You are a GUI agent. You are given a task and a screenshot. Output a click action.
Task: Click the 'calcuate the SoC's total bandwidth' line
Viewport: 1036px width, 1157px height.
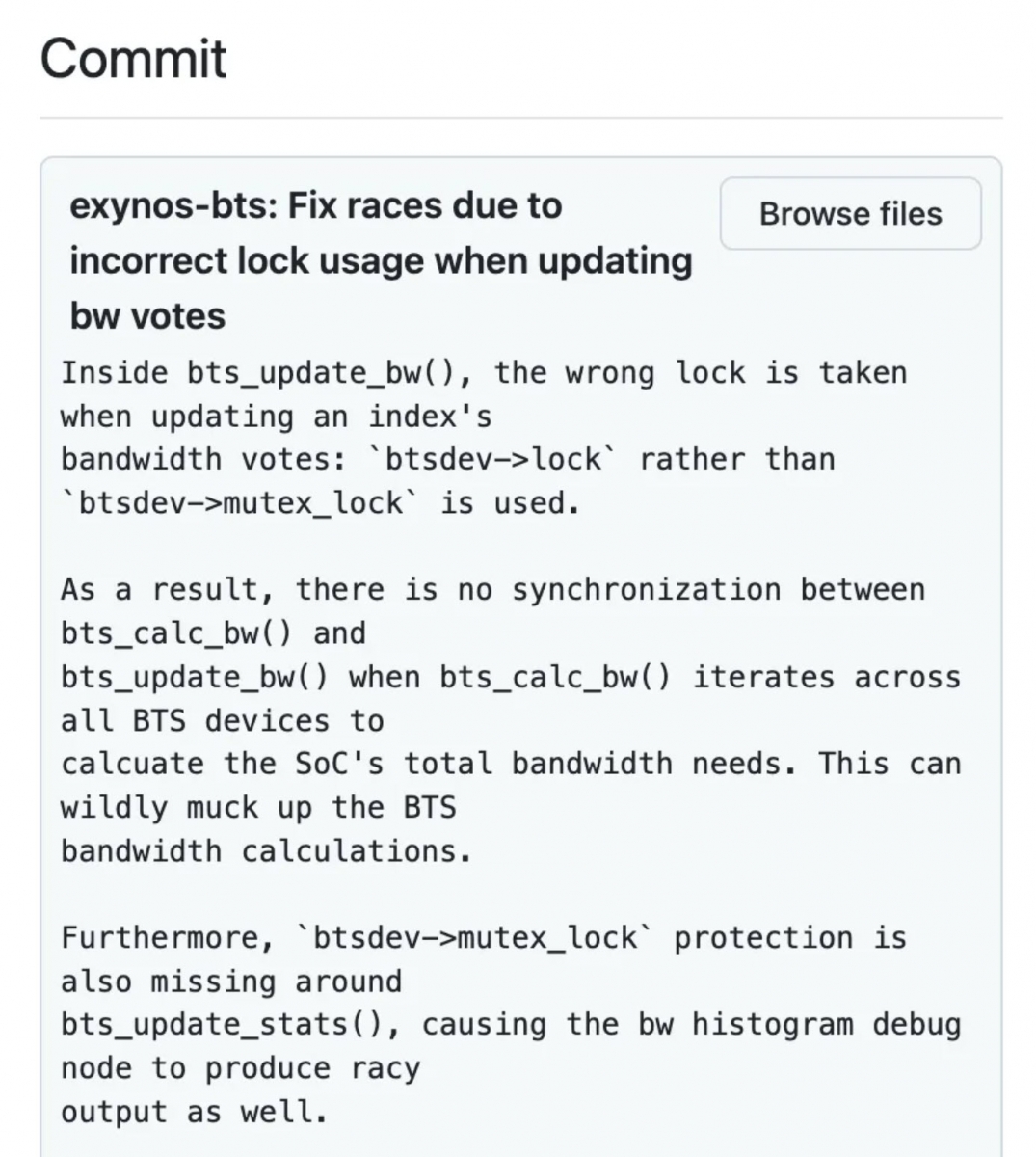(511, 764)
